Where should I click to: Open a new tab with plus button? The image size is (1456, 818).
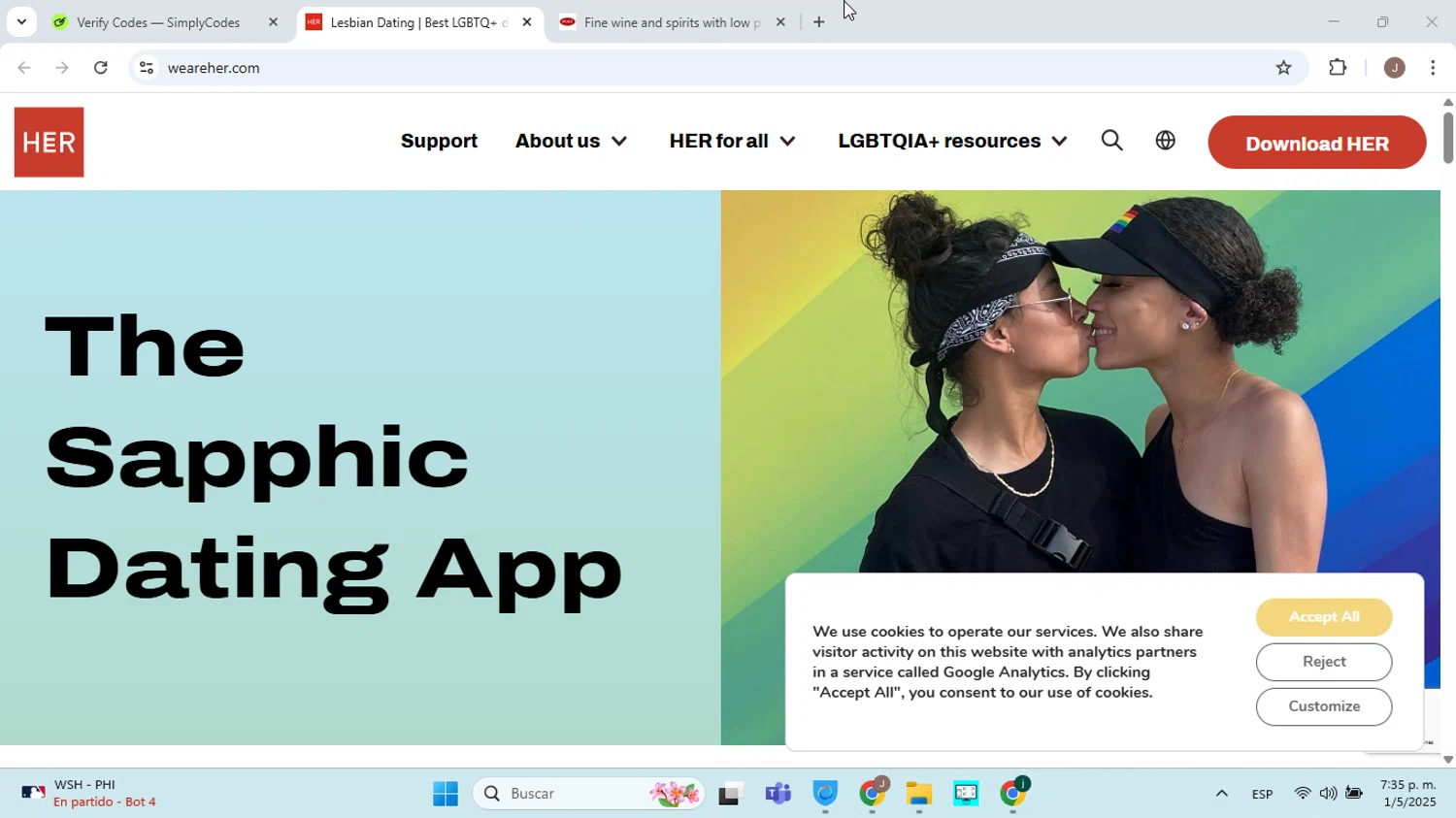818,21
